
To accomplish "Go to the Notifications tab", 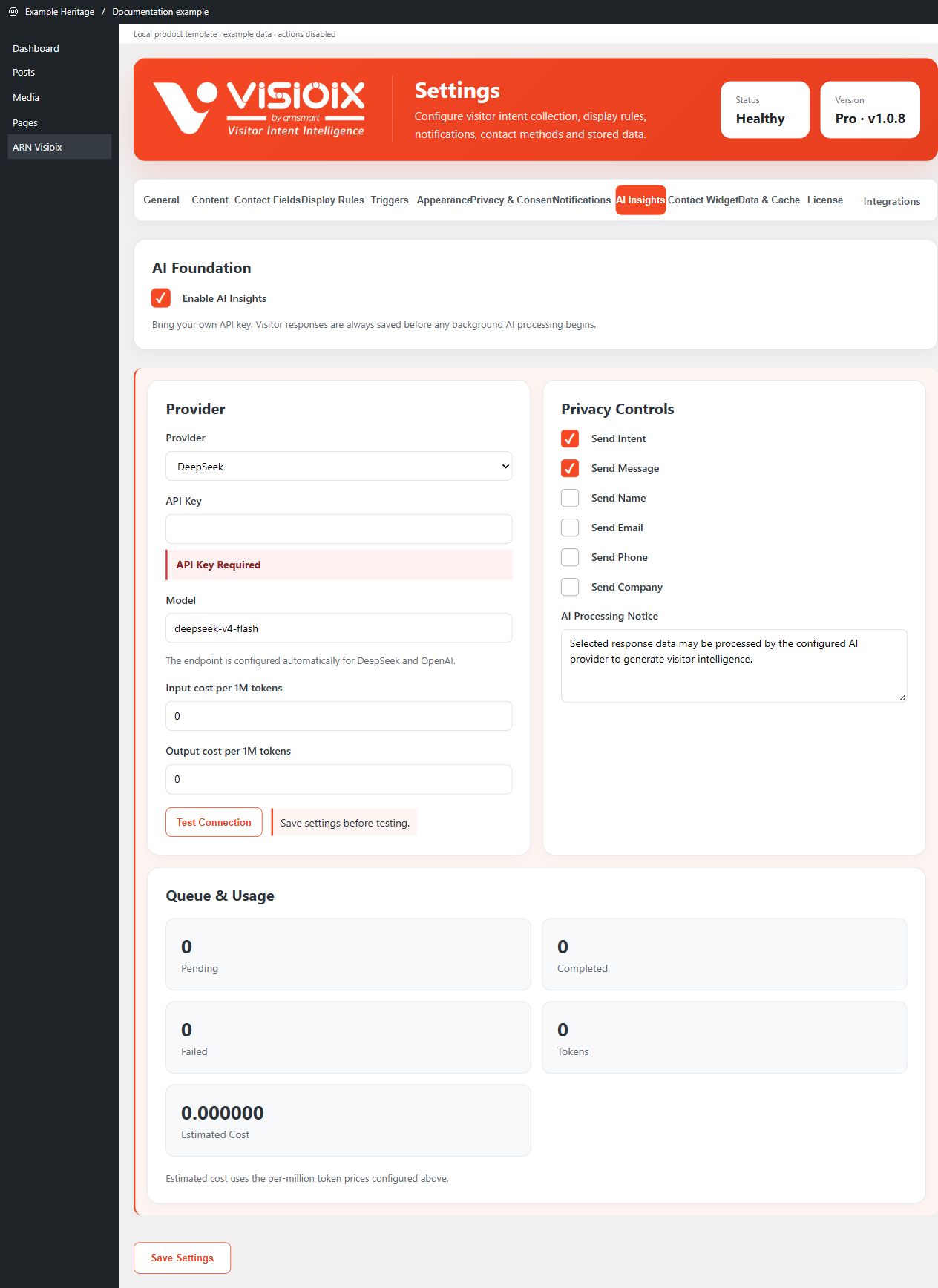I will pos(582,200).
